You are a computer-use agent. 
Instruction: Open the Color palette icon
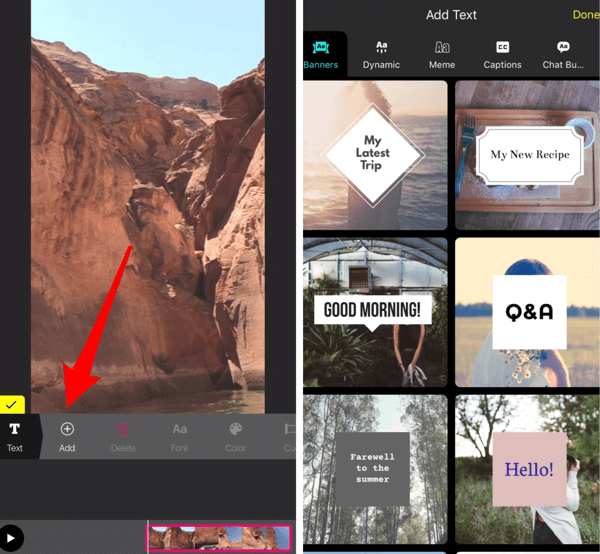pos(235,429)
